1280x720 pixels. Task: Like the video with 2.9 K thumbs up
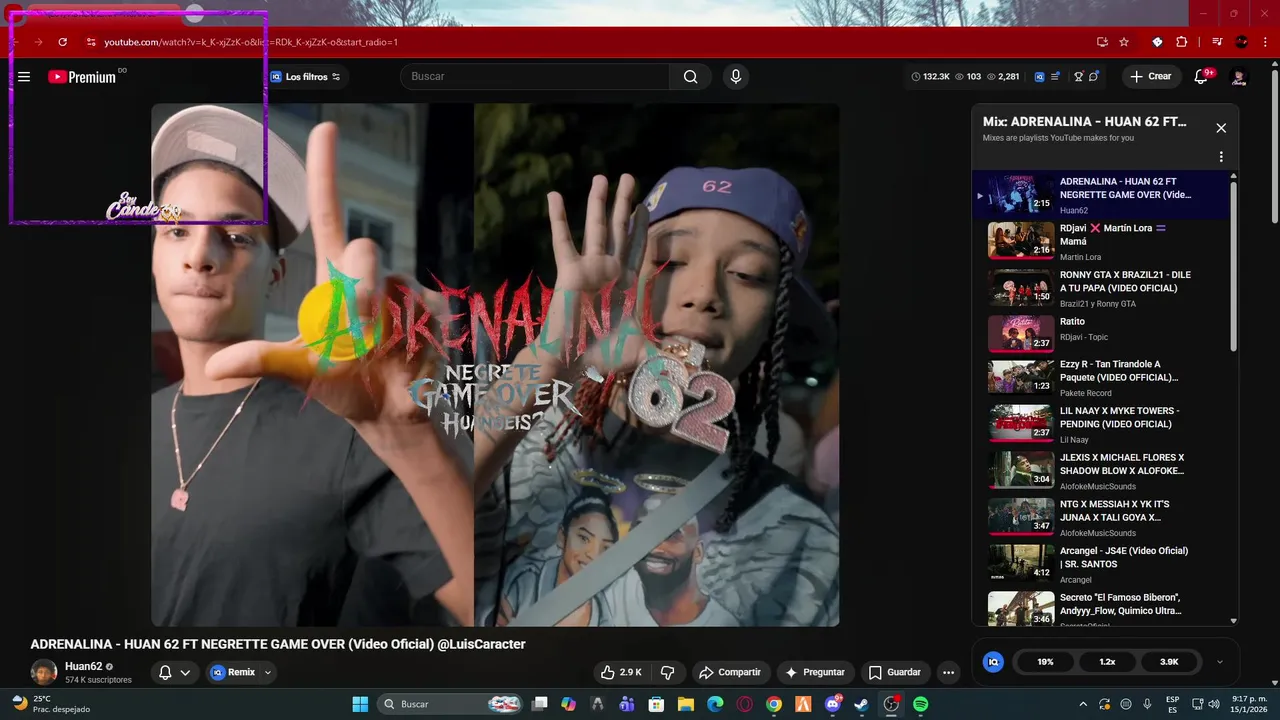click(621, 672)
